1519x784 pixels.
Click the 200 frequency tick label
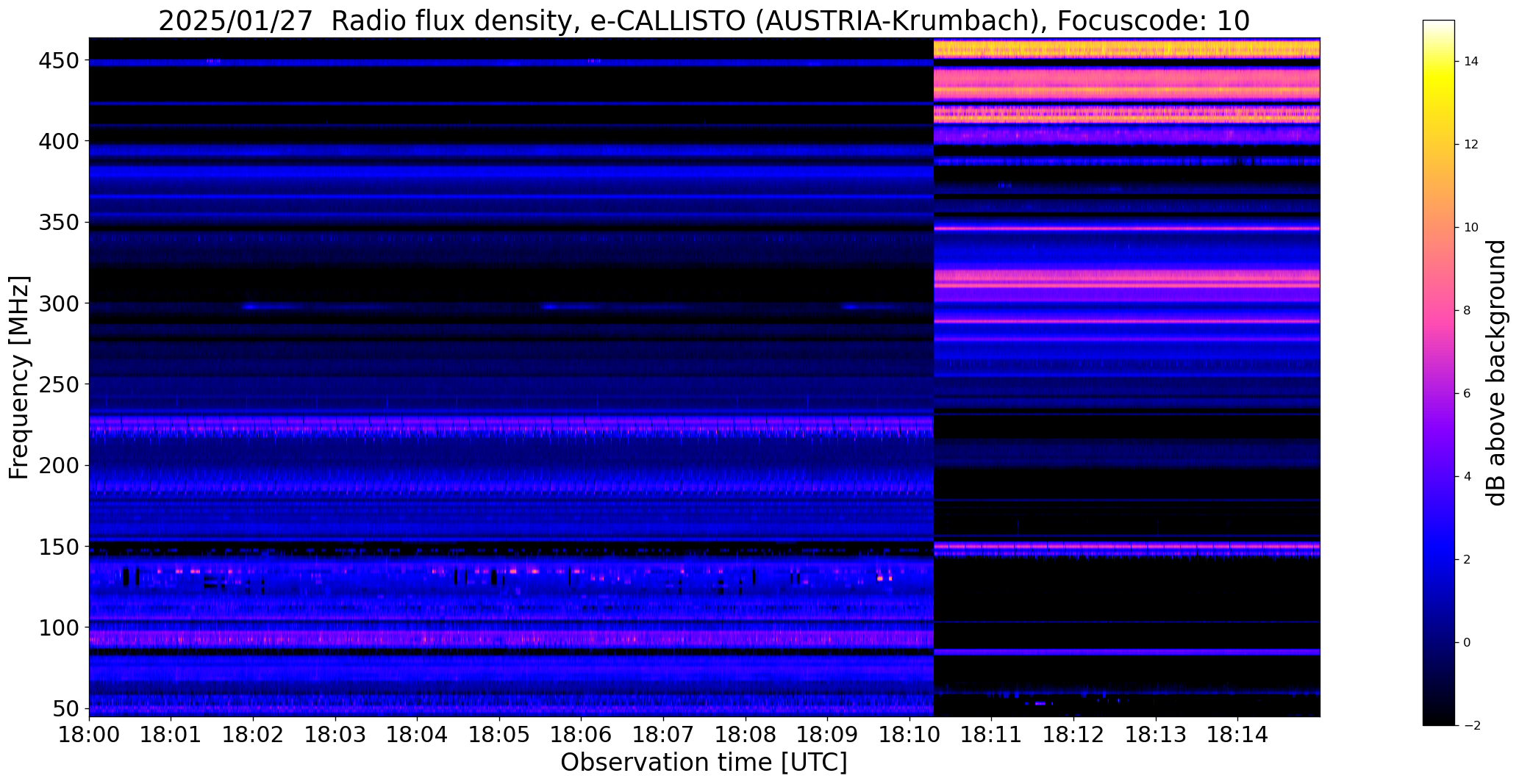click(x=57, y=465)
